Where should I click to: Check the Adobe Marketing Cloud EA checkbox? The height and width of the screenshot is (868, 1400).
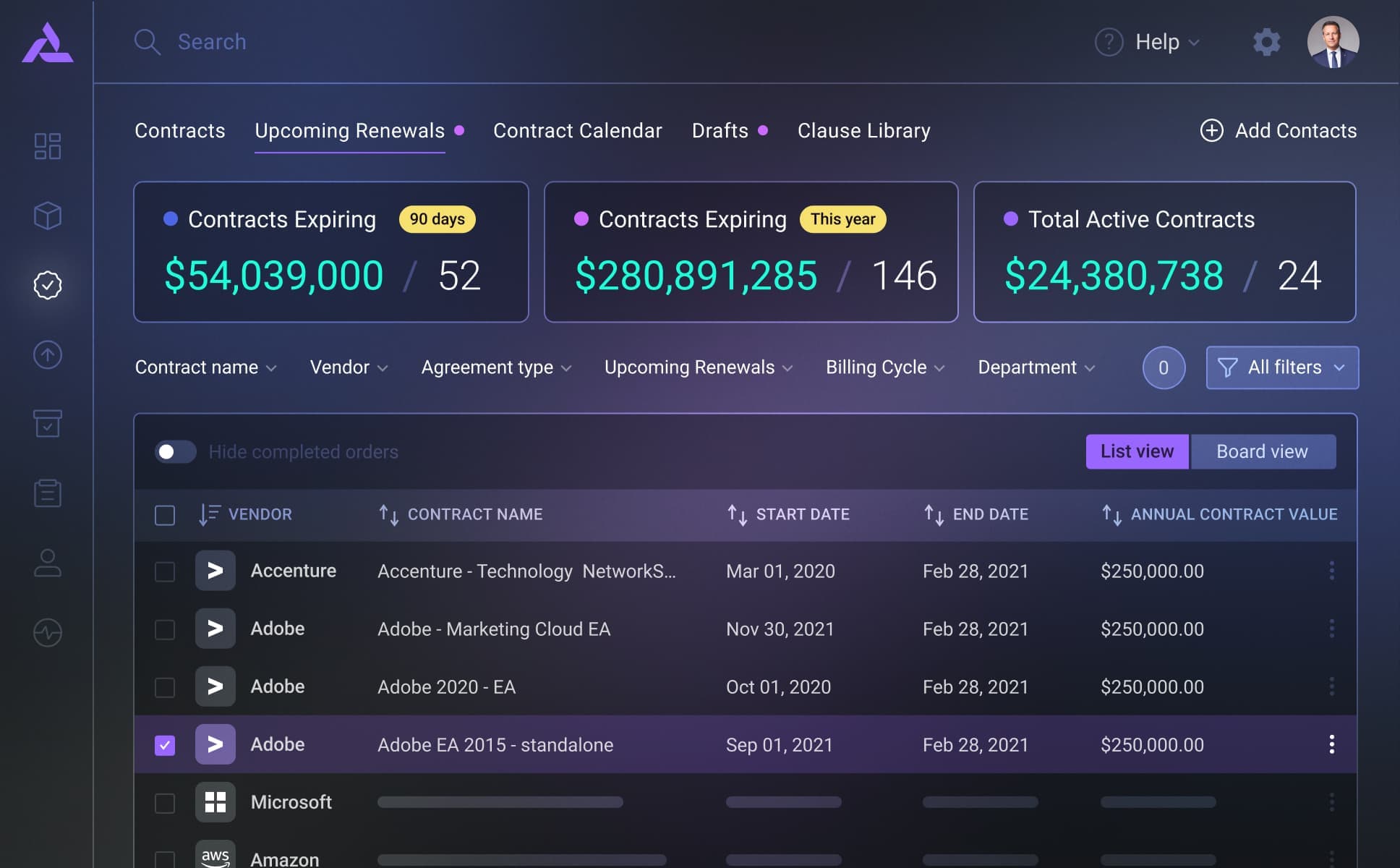pyautogui.click(x=165, y=629)
